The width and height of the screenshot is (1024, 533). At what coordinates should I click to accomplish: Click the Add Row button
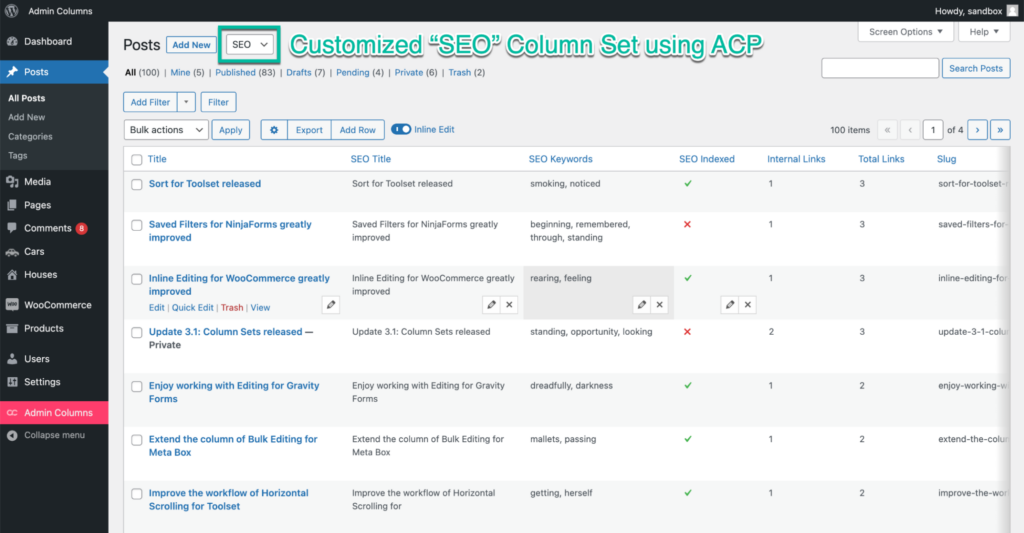point(357,130)
